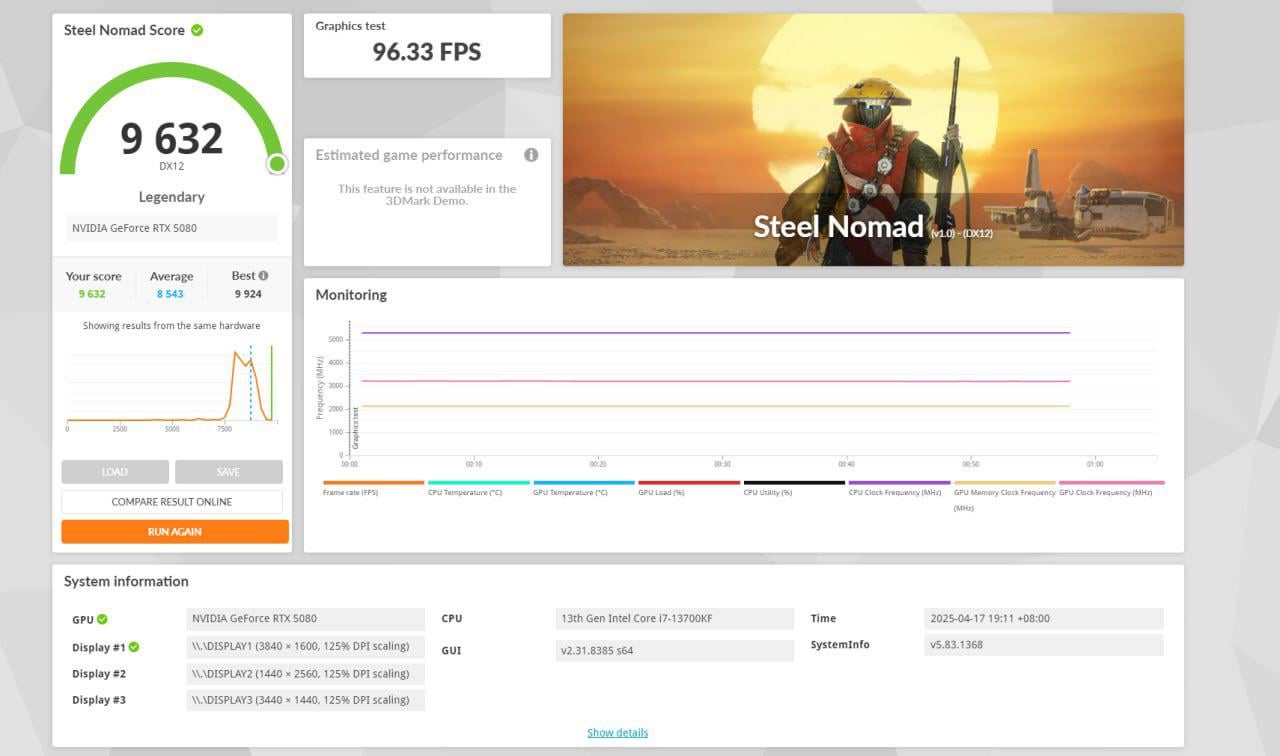This screenshot has height=756, width=1280.
Task: Click the System information heading
Action: (x=126, y=581)
